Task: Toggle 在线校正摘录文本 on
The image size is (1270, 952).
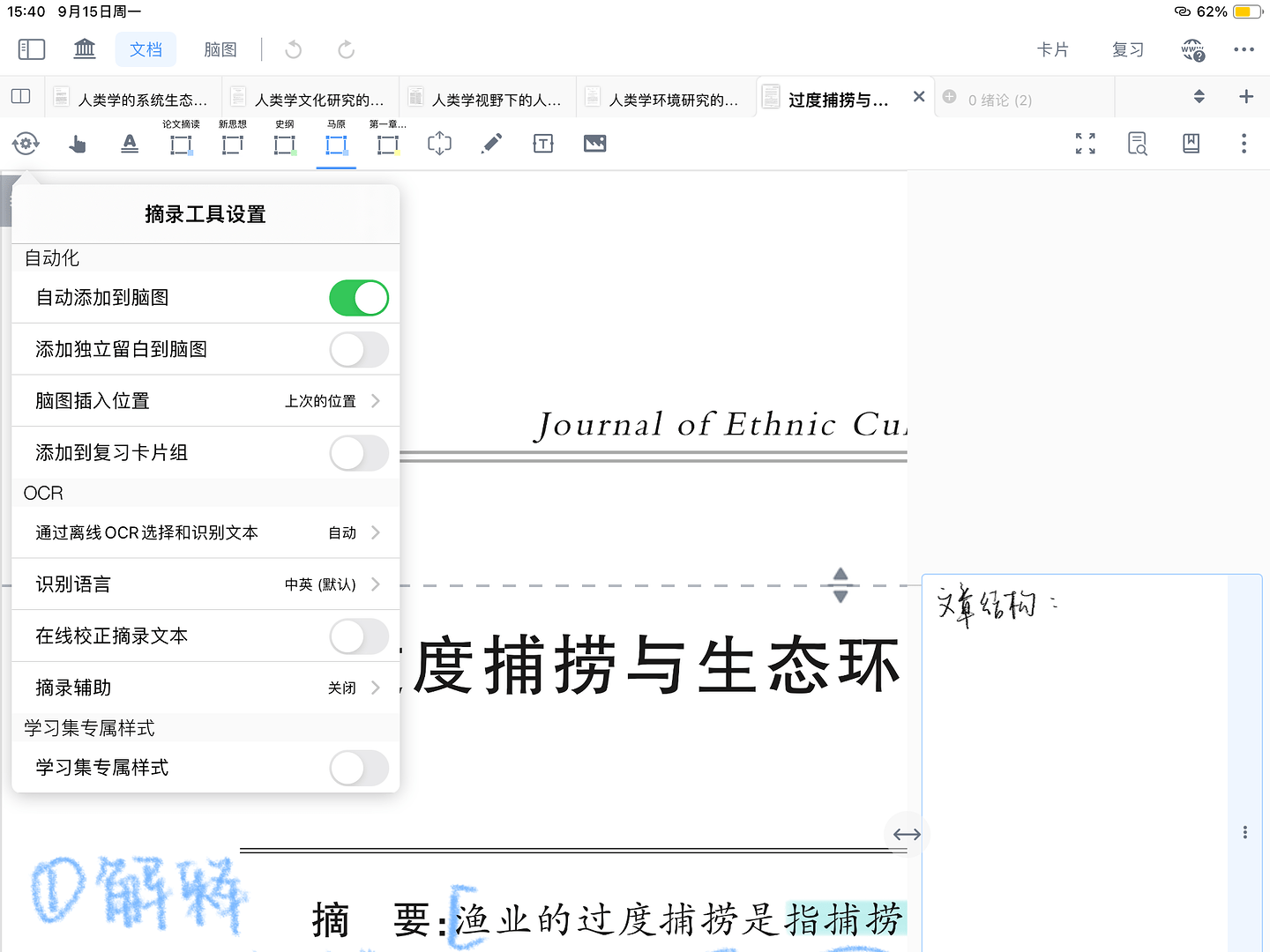Action: coord(359,636)
